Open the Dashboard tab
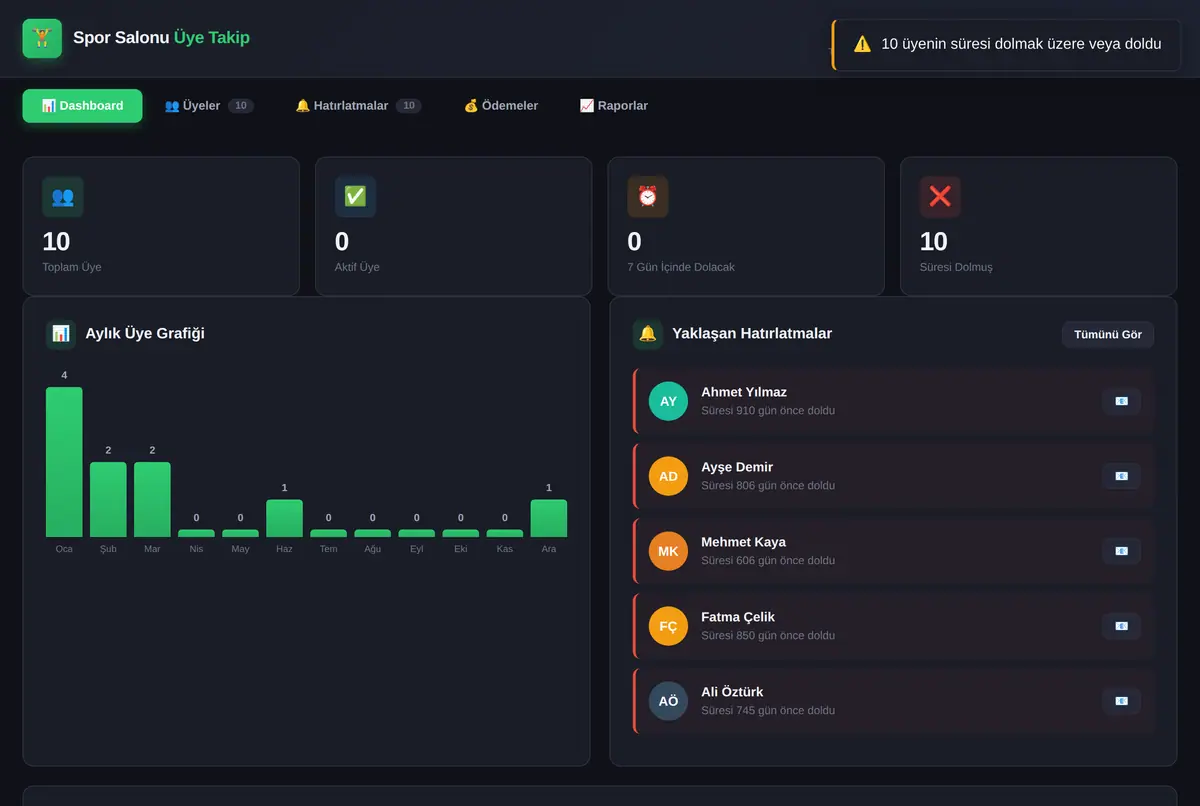This screenshot has width=1200, height=806. click(x=82, y=106)
